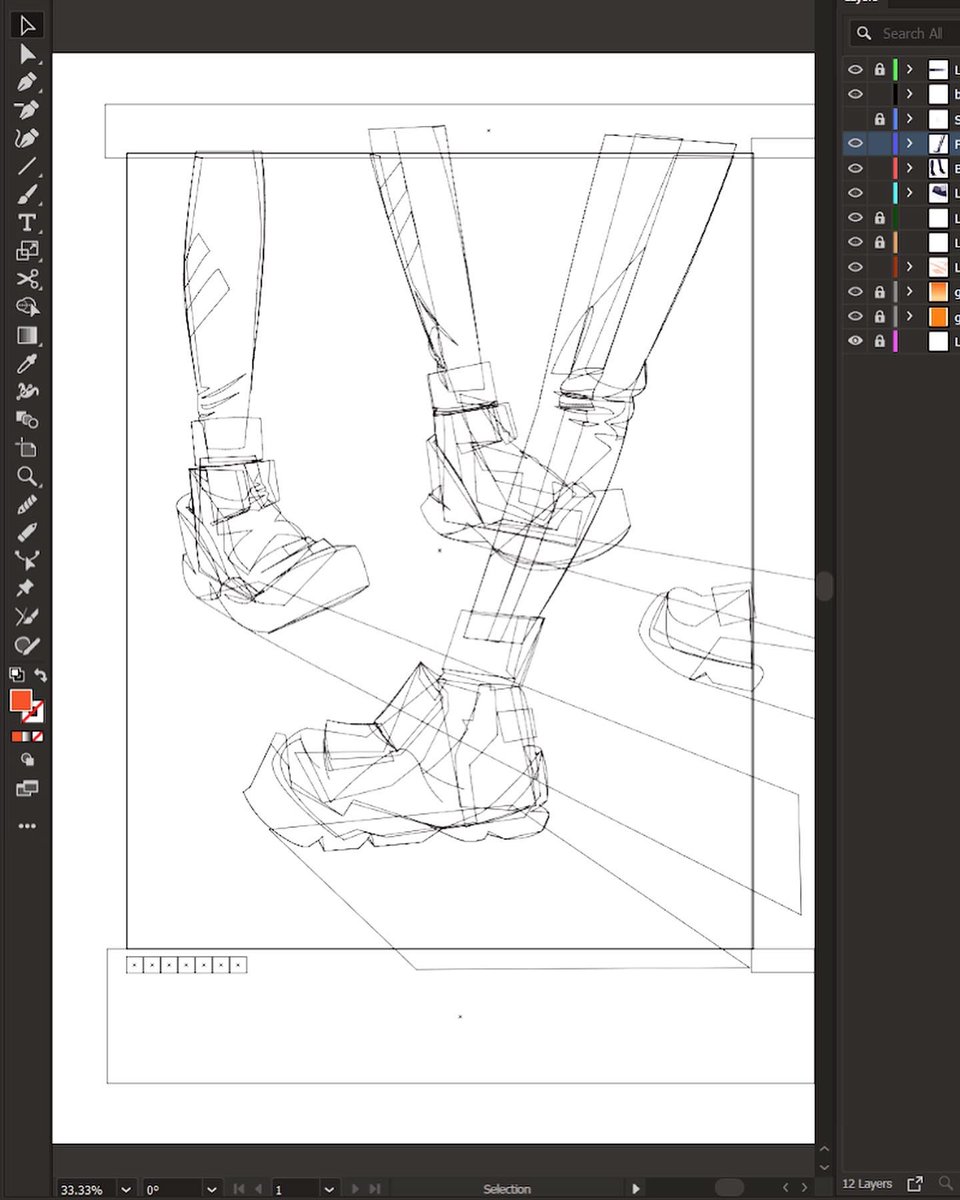This screenshot has width=960, height=1200.
Task: Select the Selection tool
Action: pos(25,24)
